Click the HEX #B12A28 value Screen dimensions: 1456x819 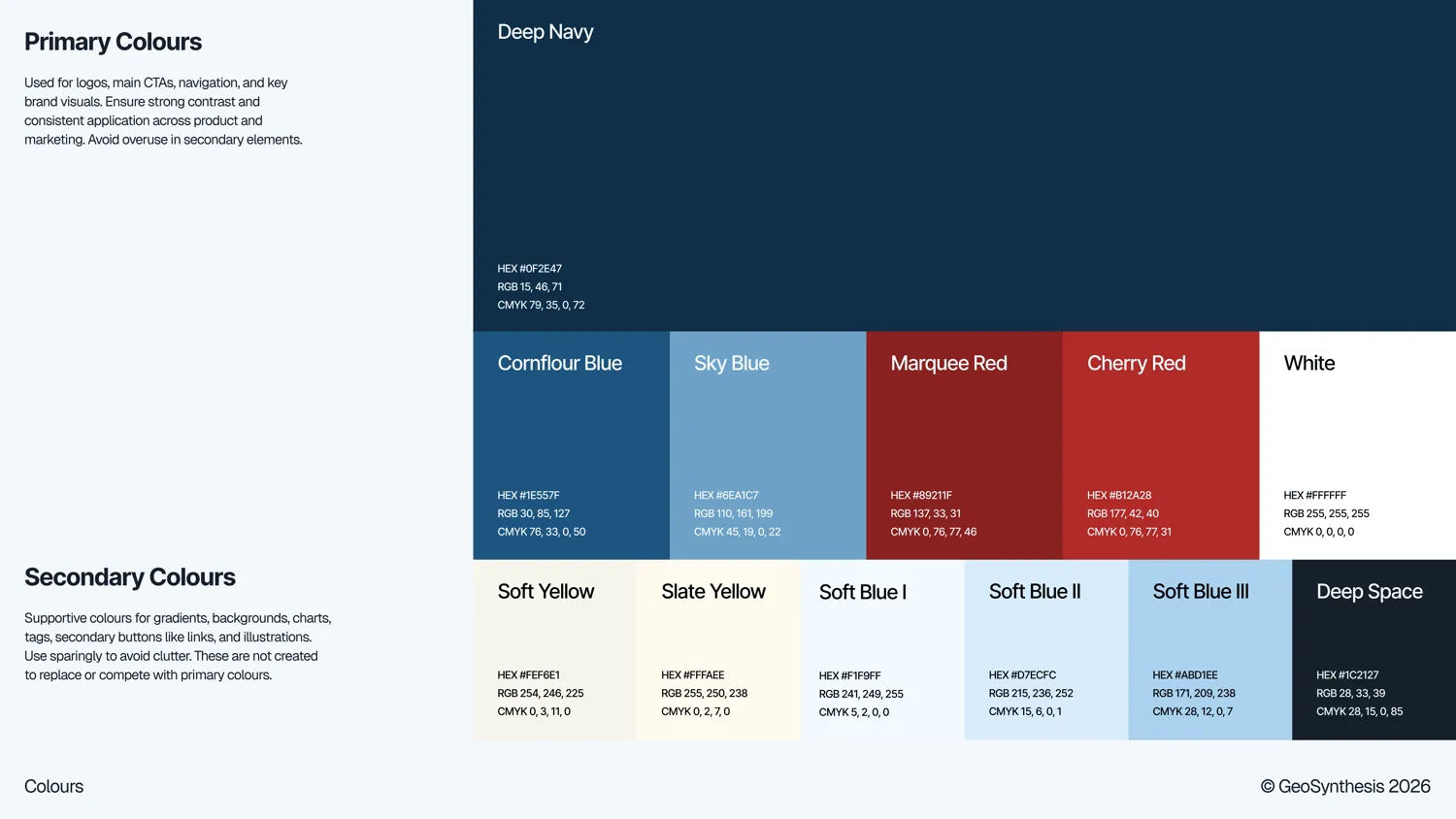pyautogui.click(x=1119, y=496)
